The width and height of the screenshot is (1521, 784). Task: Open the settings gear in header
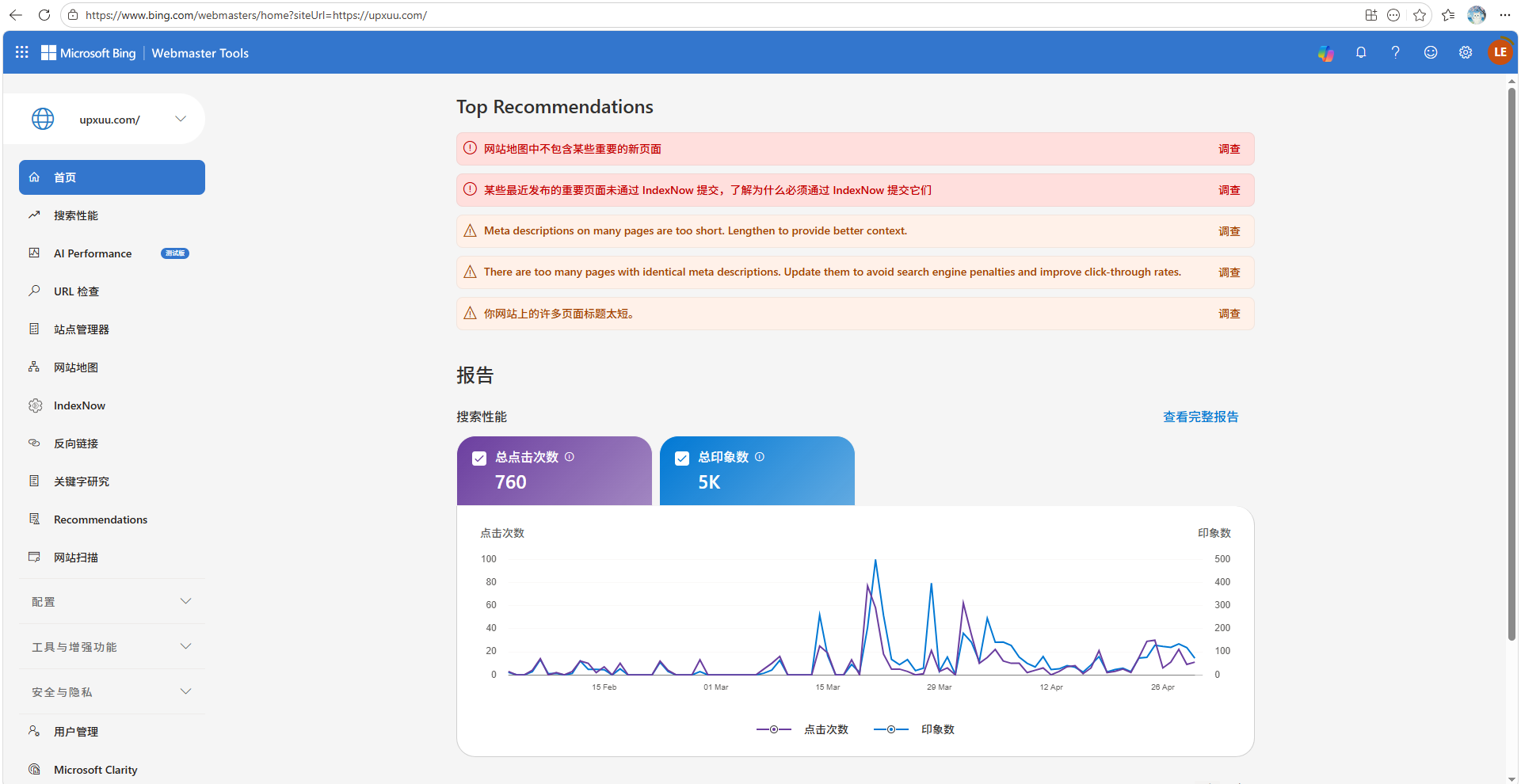pos(1466,53)
